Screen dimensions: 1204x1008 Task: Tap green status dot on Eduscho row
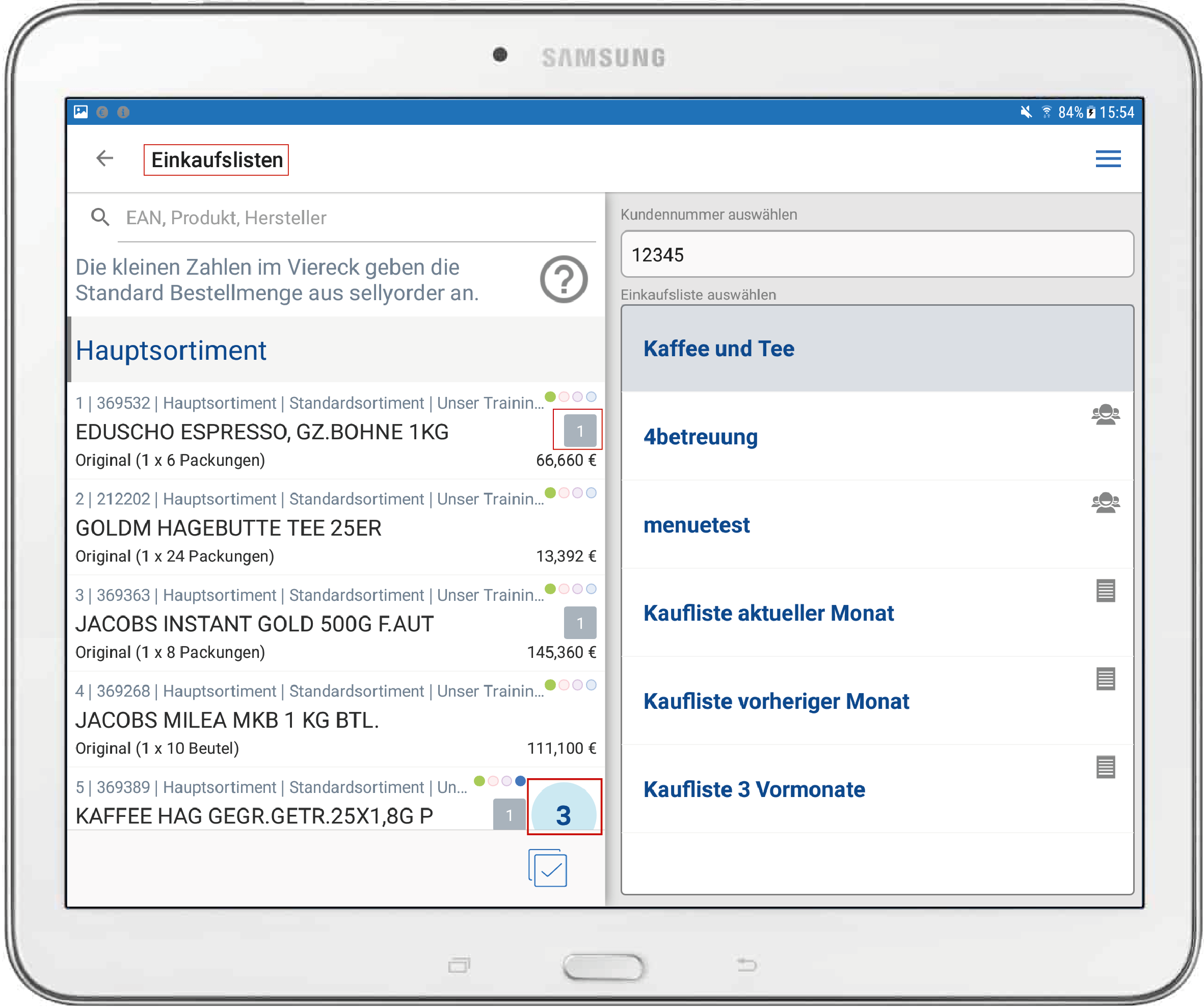click(x=550, y=397)
